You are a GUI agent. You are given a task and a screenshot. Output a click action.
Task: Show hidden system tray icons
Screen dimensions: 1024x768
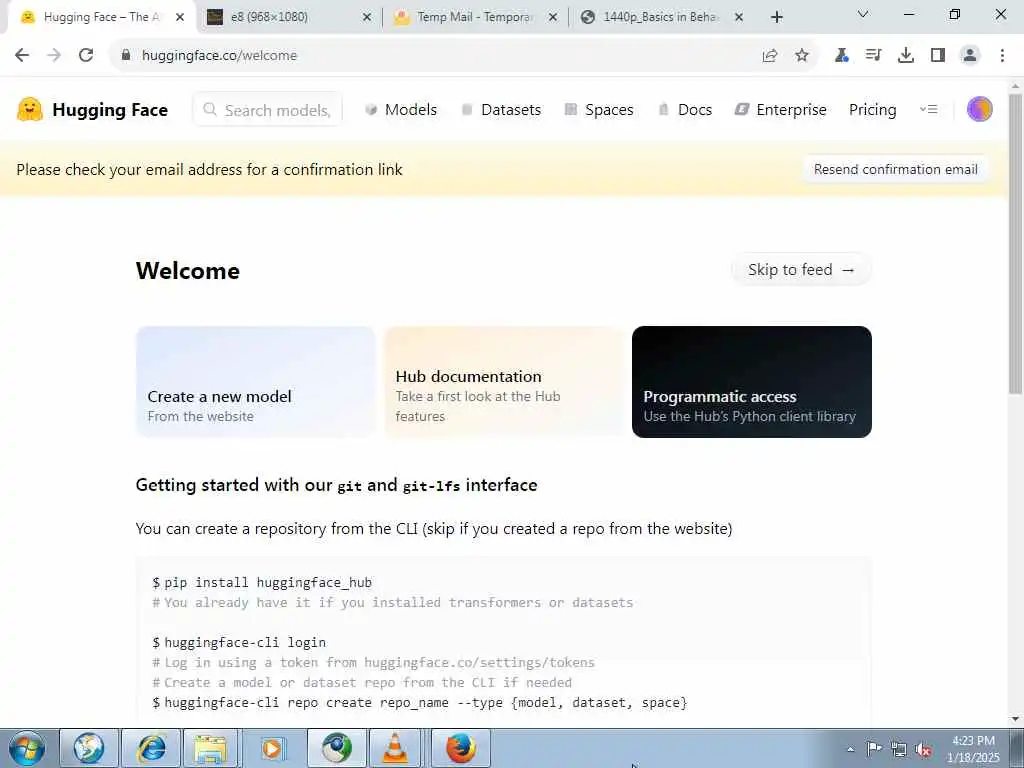point(850,750)
